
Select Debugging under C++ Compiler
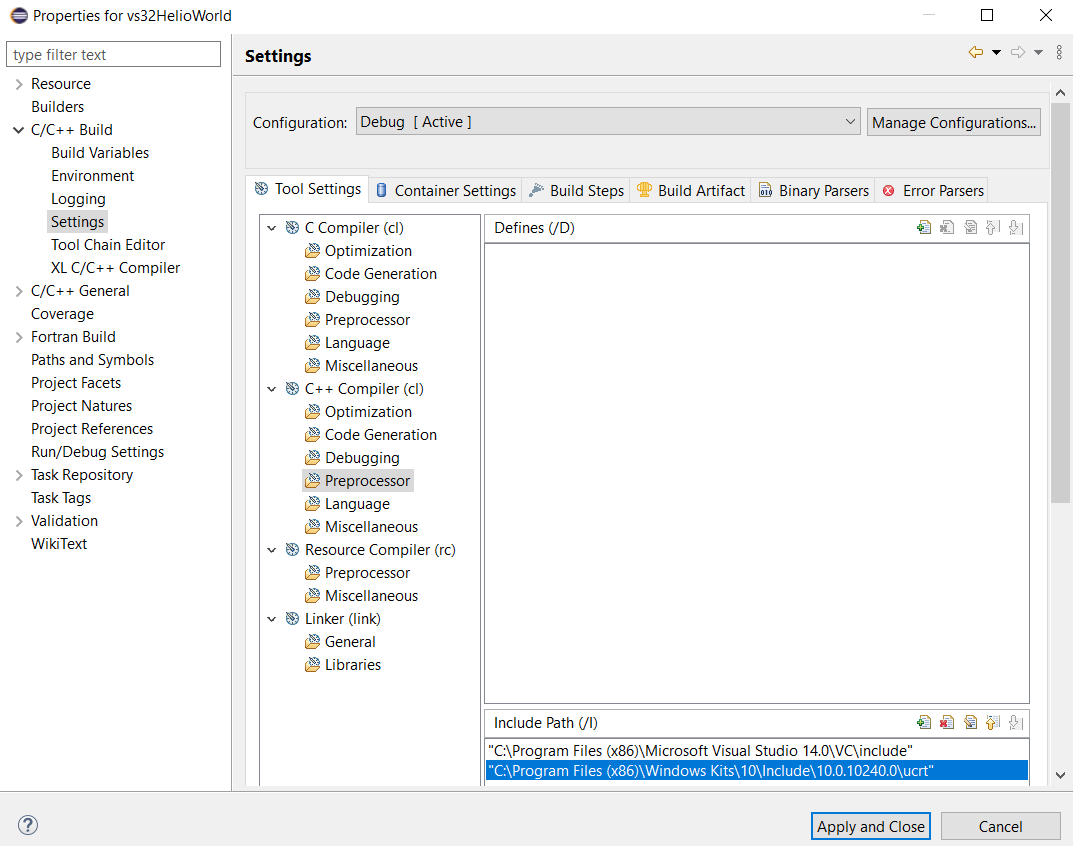point(362,457)
